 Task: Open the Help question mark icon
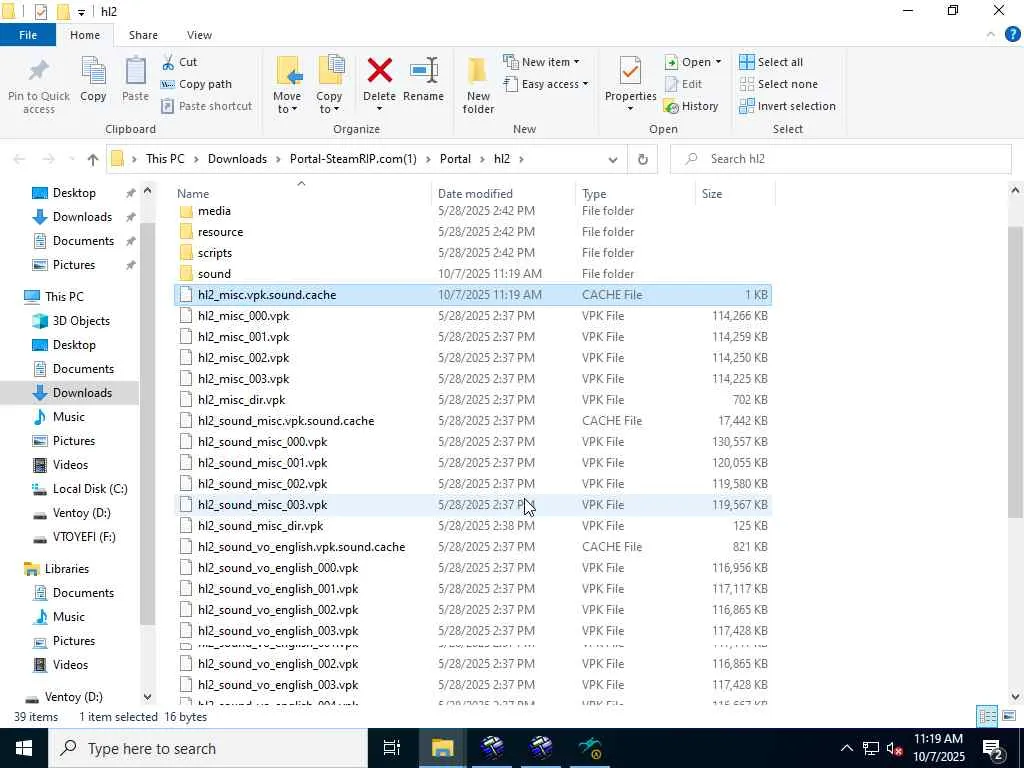click(1012, 35)
